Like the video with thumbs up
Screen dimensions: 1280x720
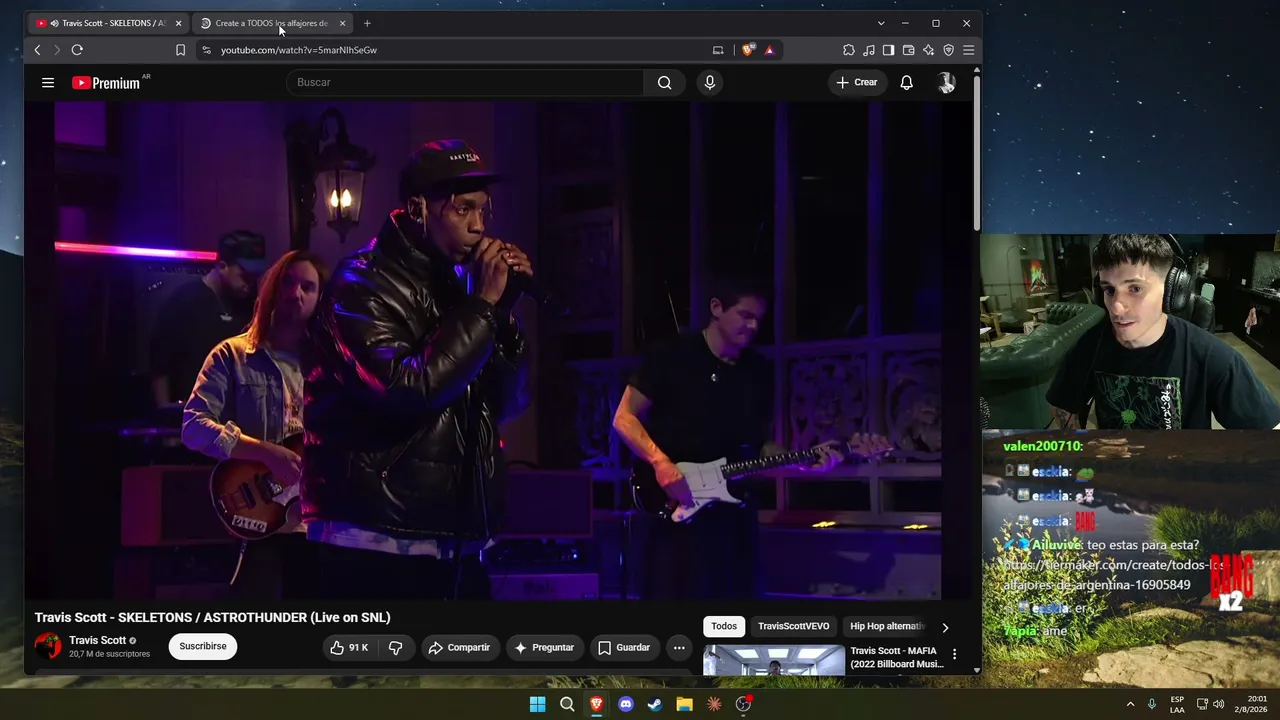coord(349,648)
